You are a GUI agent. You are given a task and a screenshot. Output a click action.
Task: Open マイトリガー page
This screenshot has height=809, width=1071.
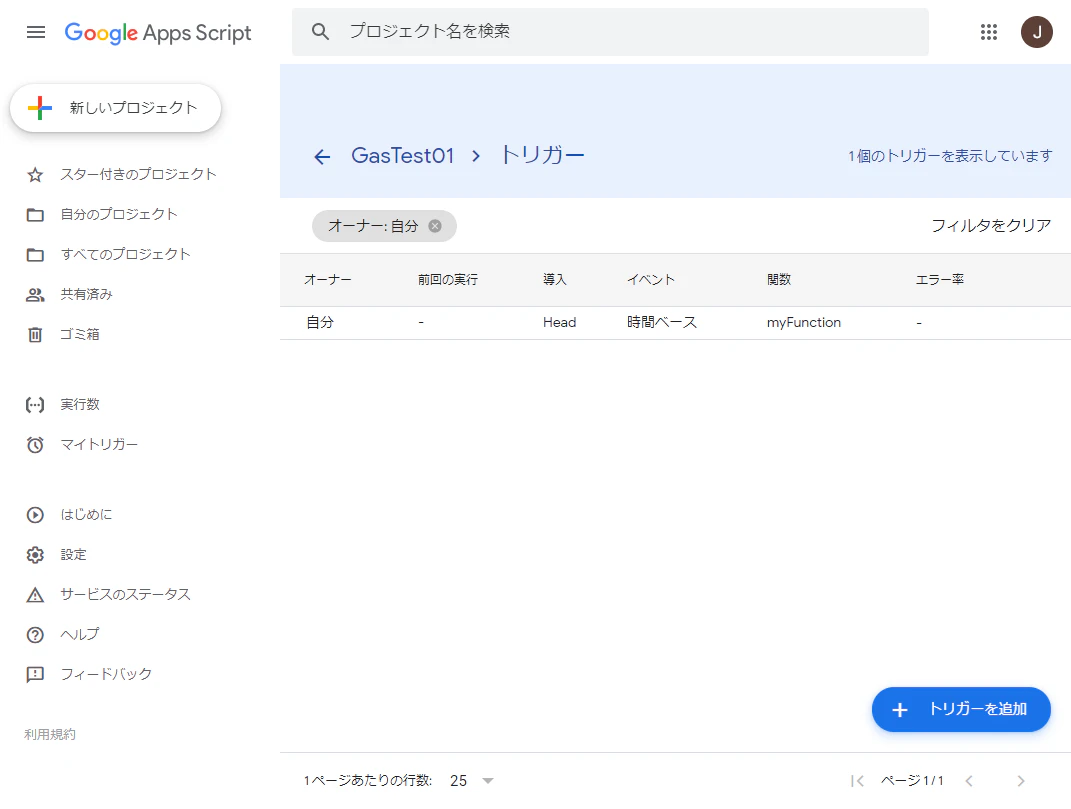tap(99, 444)
